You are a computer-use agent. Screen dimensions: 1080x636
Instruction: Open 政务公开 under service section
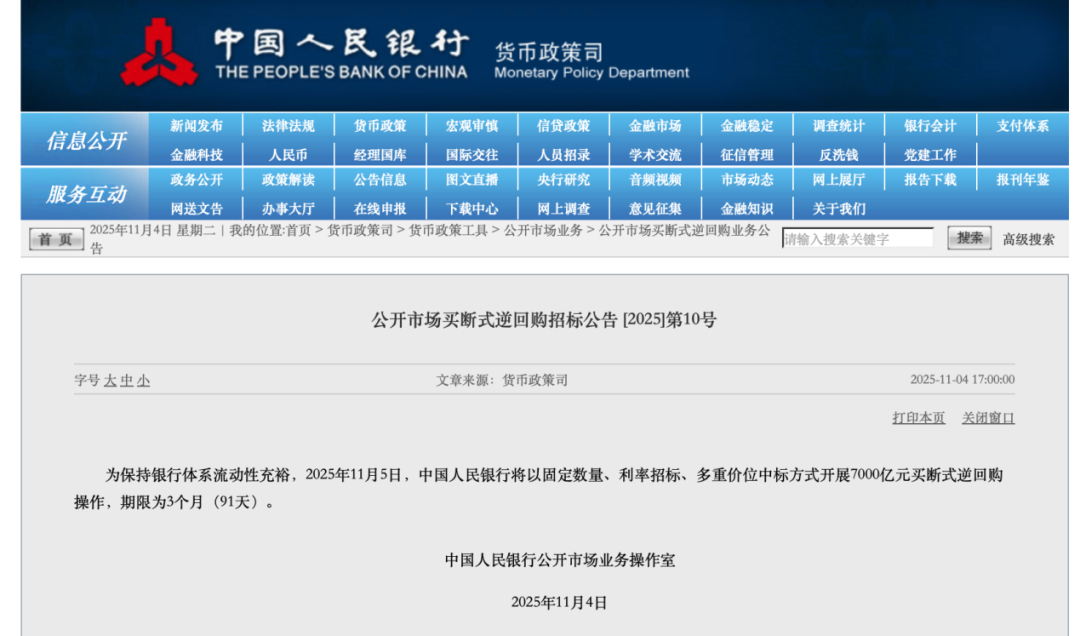tap(196, 180)
